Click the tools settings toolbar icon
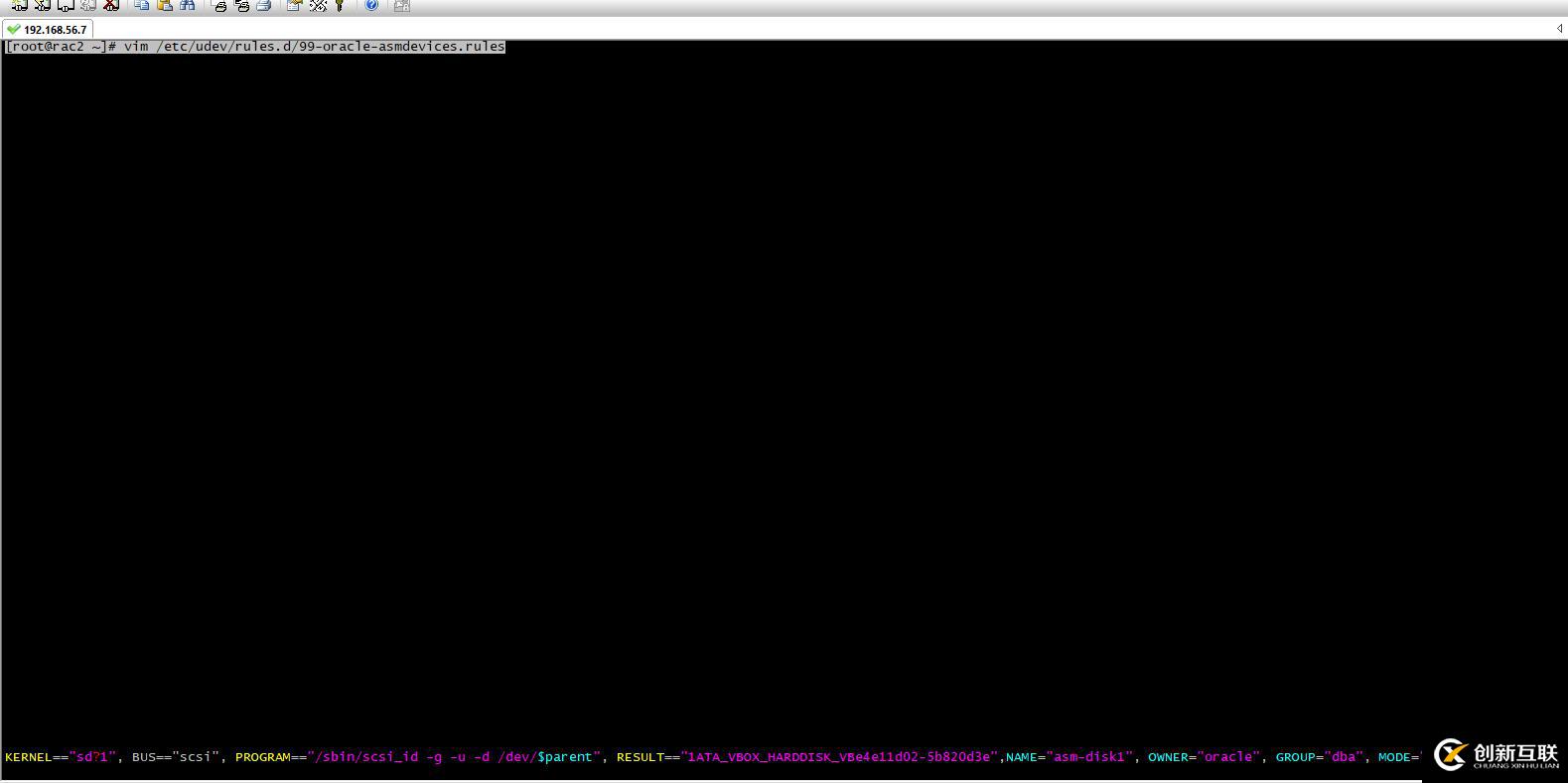Screen dimensions: 1568x783 point(318,5)
